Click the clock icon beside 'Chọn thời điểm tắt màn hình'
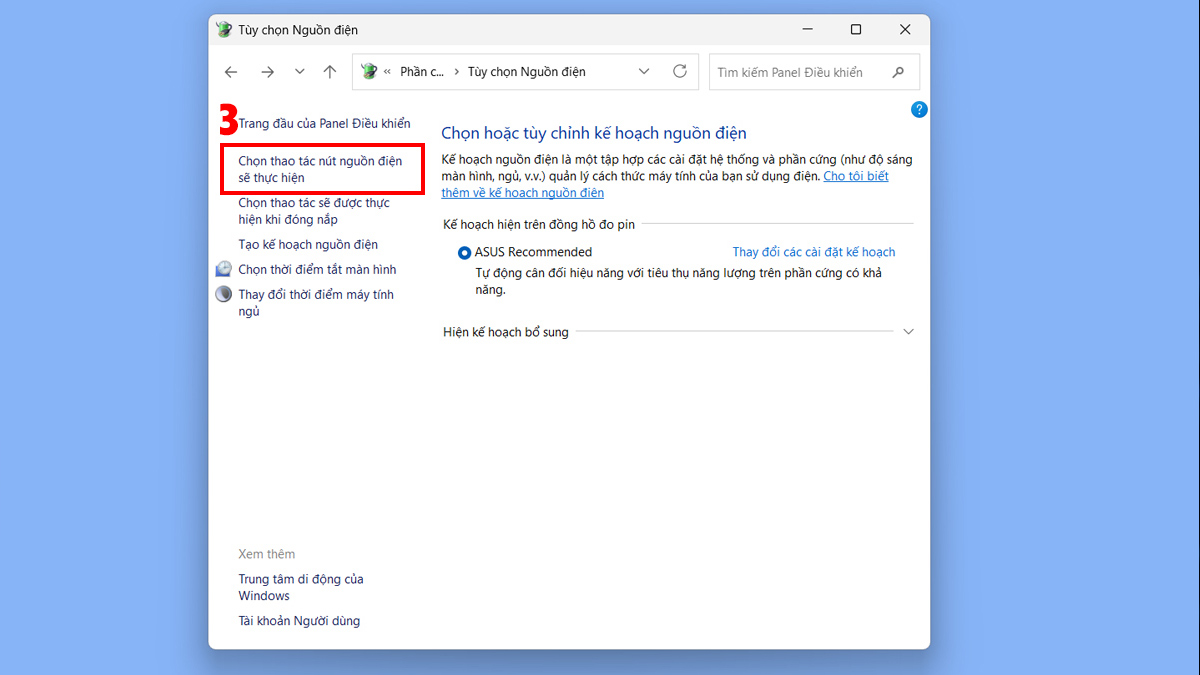The height and width of the screenshot is (675, 1200). pos(223,268)
